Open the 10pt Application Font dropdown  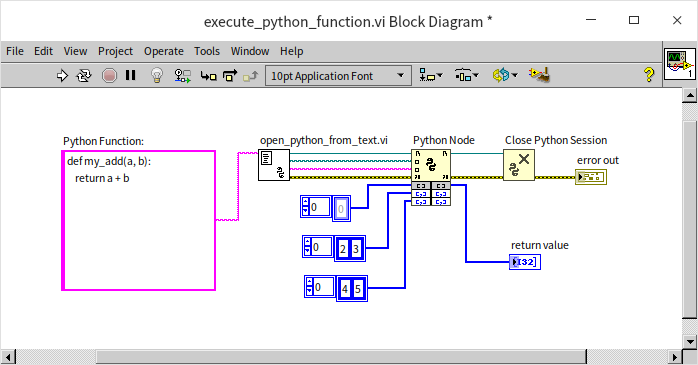(x=337, y=76)
